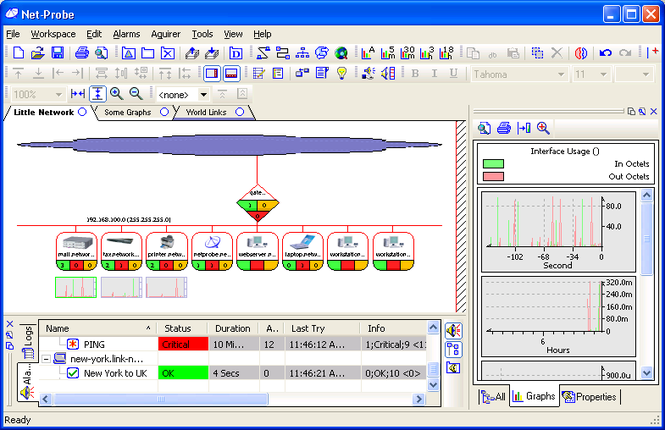Click the lightbulb icon in the toolbar

[341, 73]
